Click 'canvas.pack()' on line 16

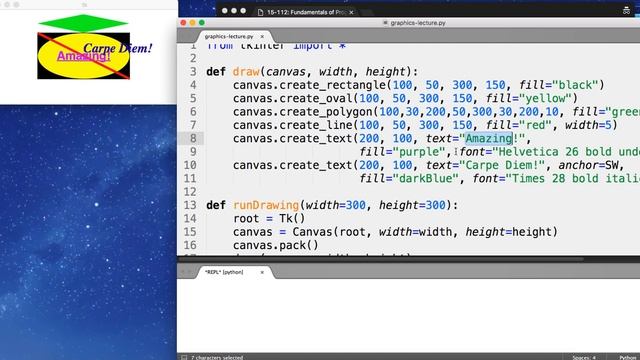pos(276,245)
